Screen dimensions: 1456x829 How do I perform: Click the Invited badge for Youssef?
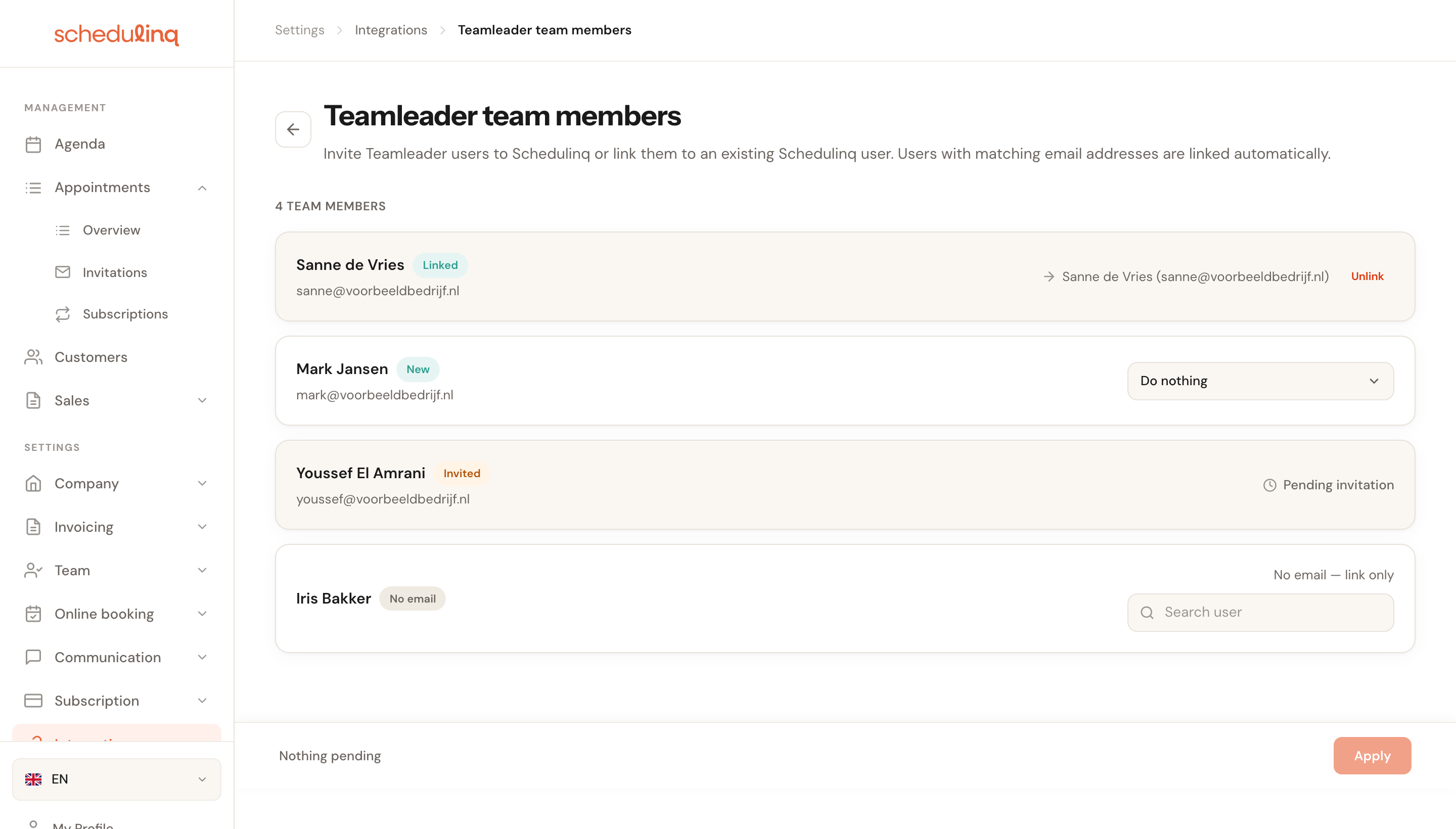click(462, 474)
